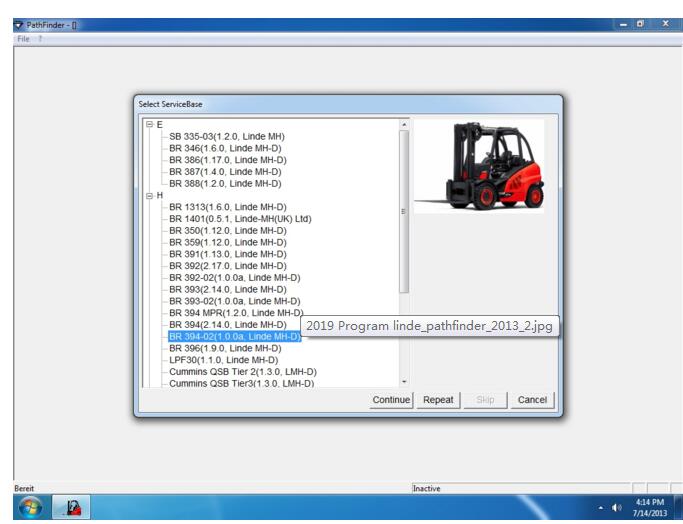The width and height of the screenshot is (683, 524).
Task: Select BR 386(1.17.0, Linde MH-D)
Action: click(x=228, y=160)
